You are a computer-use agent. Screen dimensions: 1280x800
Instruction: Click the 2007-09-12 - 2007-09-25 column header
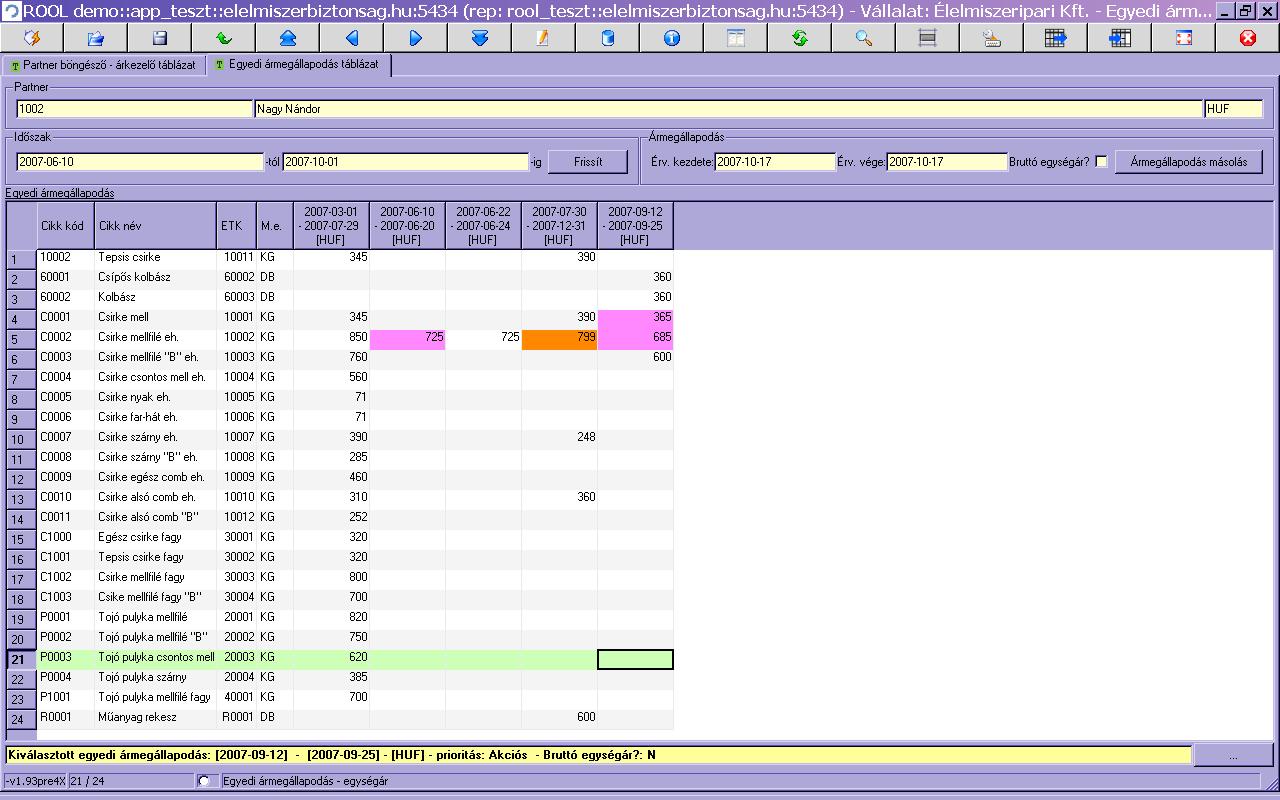click(635, 226)
